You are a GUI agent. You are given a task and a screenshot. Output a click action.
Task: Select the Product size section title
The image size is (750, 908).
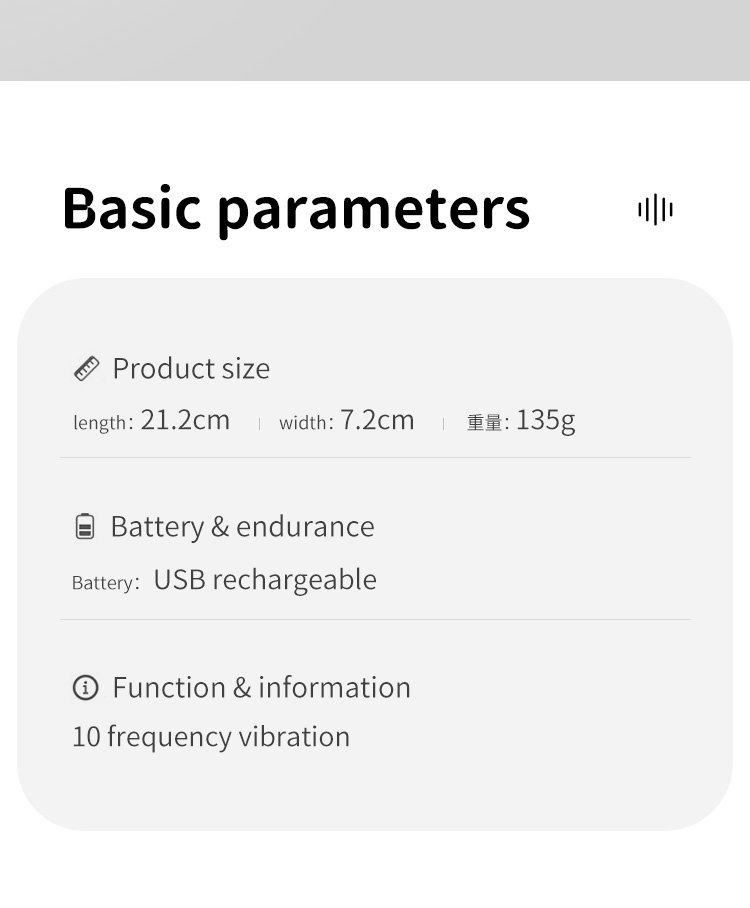191,369
